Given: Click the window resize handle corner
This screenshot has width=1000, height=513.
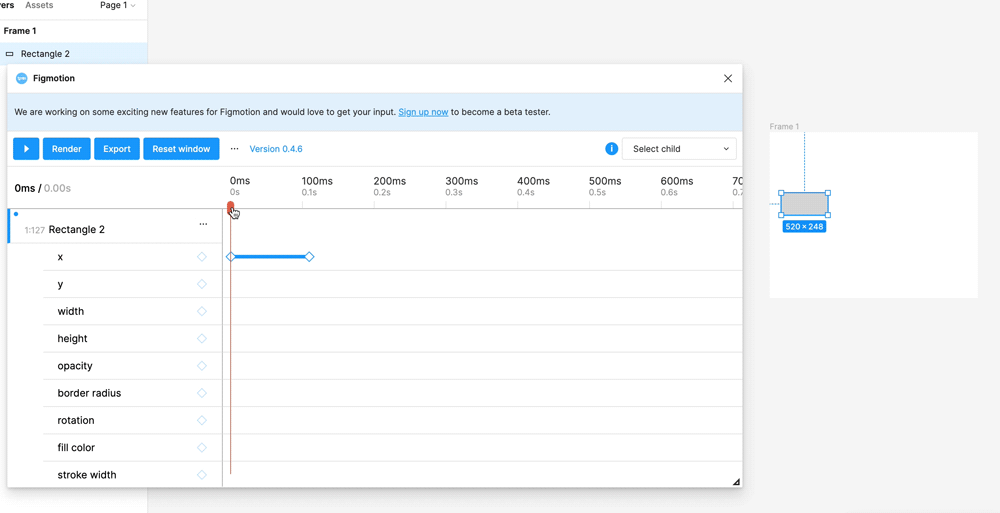Looking at the screenshot, I should (x=737, y=482).
